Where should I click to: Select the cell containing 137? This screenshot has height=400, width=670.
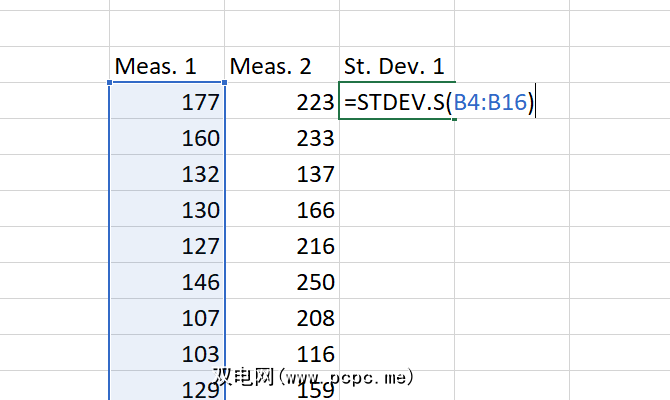(281, 174)
